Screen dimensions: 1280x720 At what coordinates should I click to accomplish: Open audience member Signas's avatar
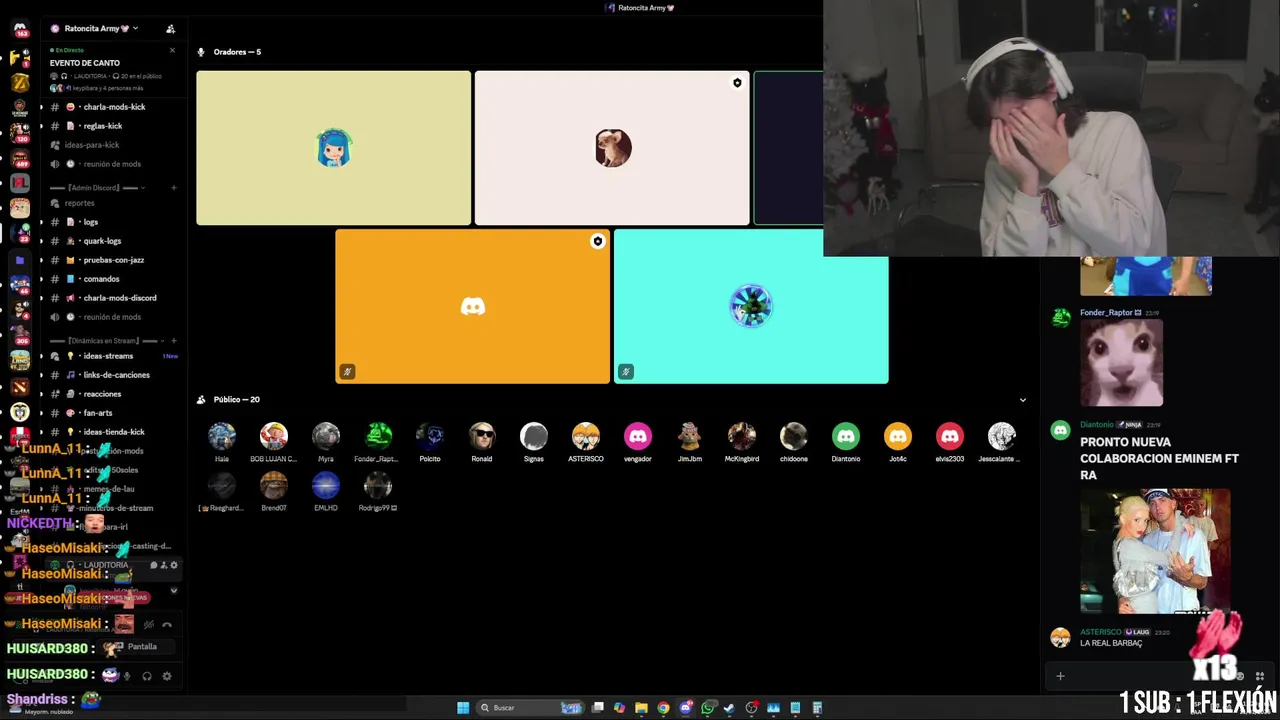coord(534,436)
